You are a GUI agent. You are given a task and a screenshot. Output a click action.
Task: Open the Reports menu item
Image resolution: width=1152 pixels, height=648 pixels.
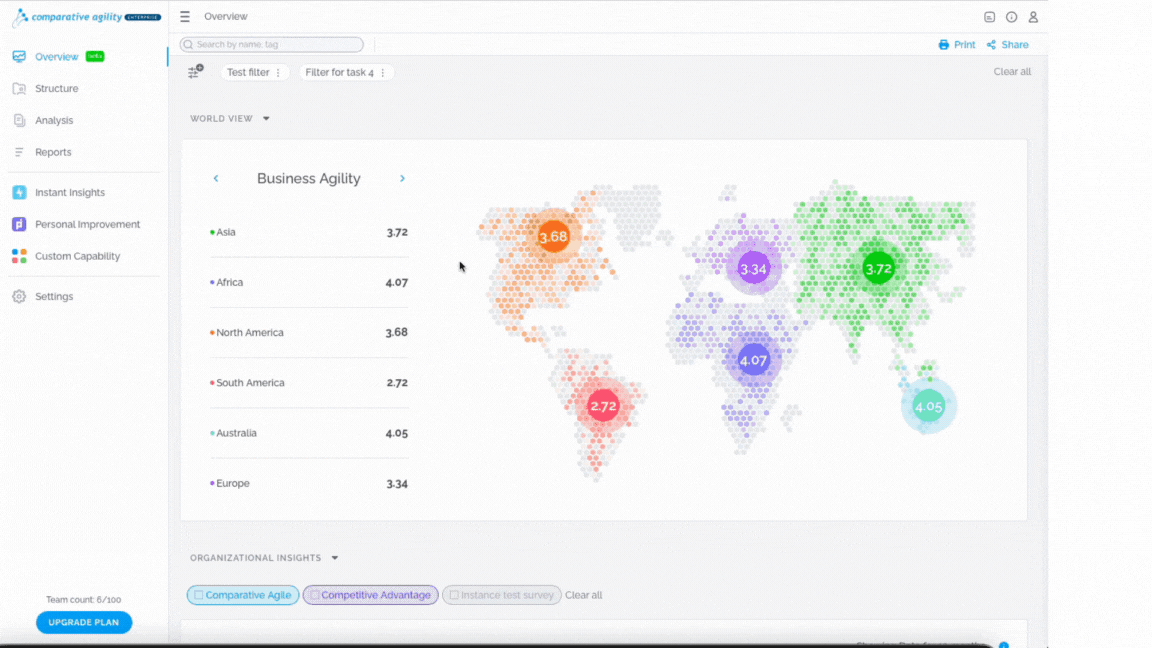point(53,152)
